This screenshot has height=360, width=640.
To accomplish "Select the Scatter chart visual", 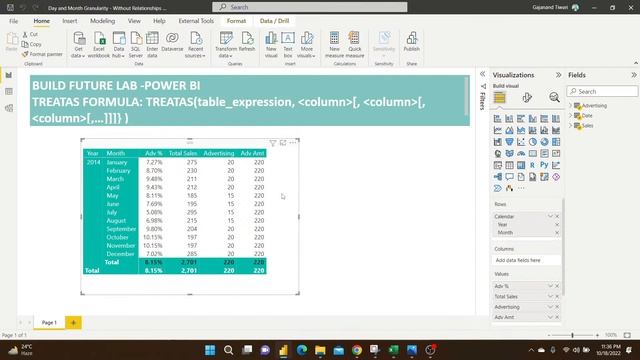I will pos(521,142).
